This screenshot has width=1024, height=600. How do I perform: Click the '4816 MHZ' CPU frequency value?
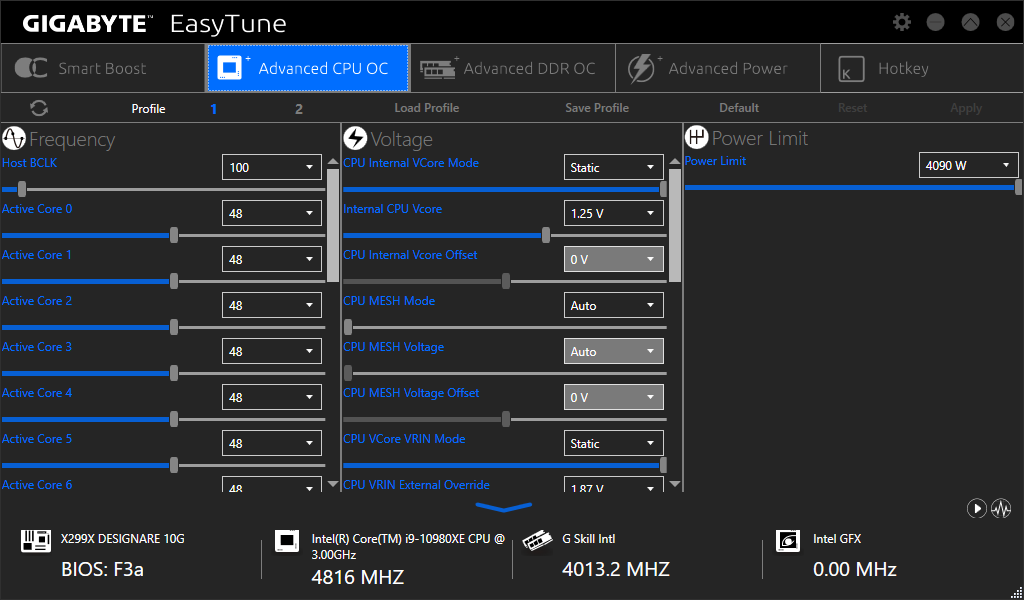coord(358,577)
